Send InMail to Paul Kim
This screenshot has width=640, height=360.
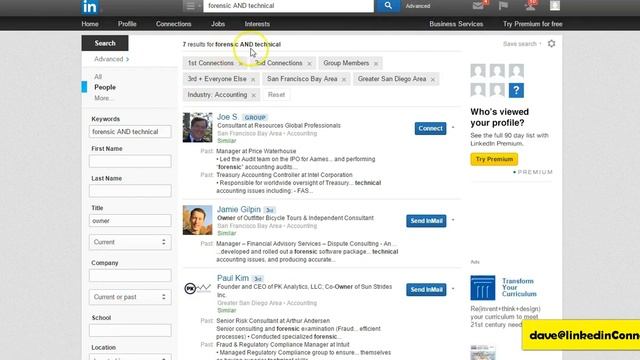point(426,289)
